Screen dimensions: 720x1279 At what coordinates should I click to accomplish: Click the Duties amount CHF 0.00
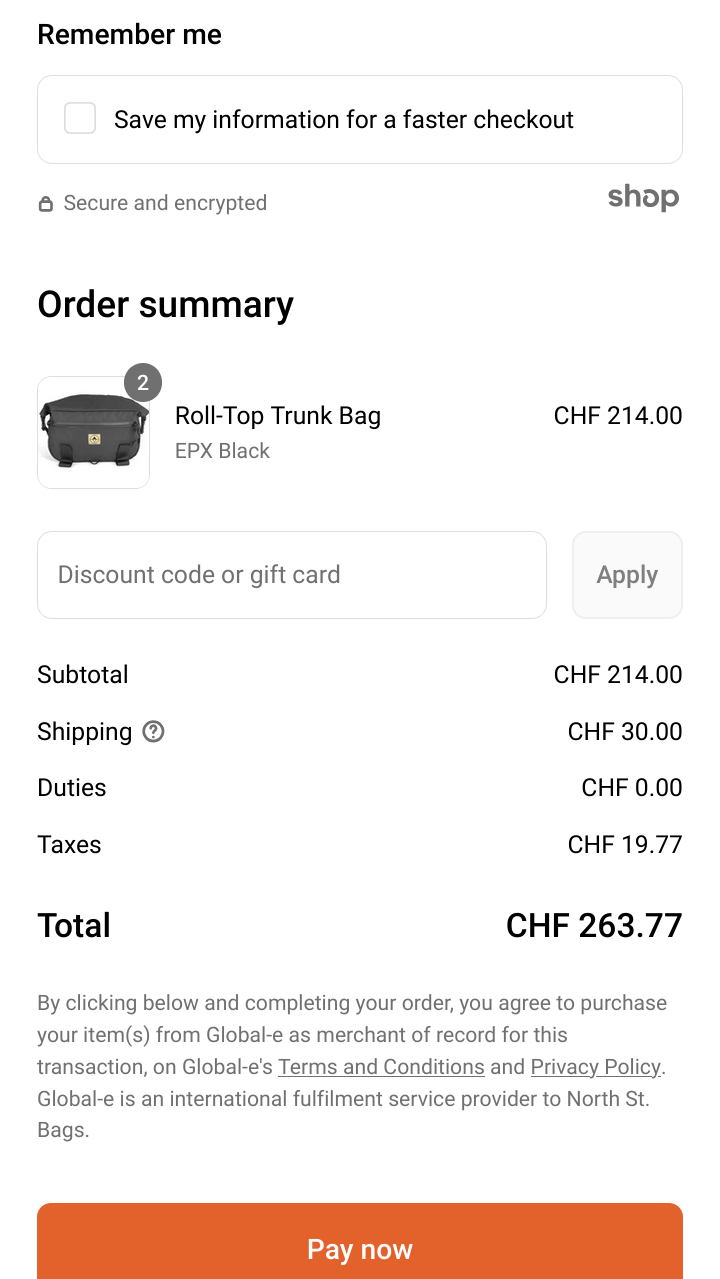[x=632, y=788]
